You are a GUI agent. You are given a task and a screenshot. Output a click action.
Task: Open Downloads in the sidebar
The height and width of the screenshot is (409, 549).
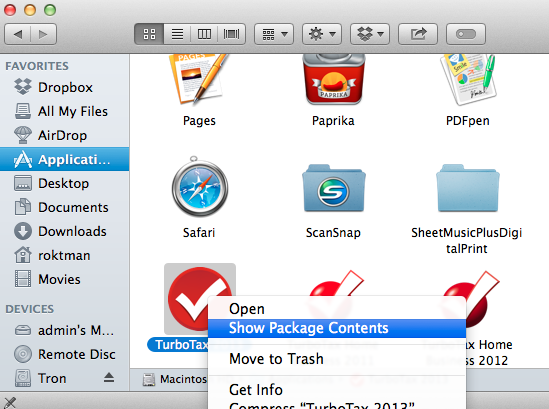64,231
